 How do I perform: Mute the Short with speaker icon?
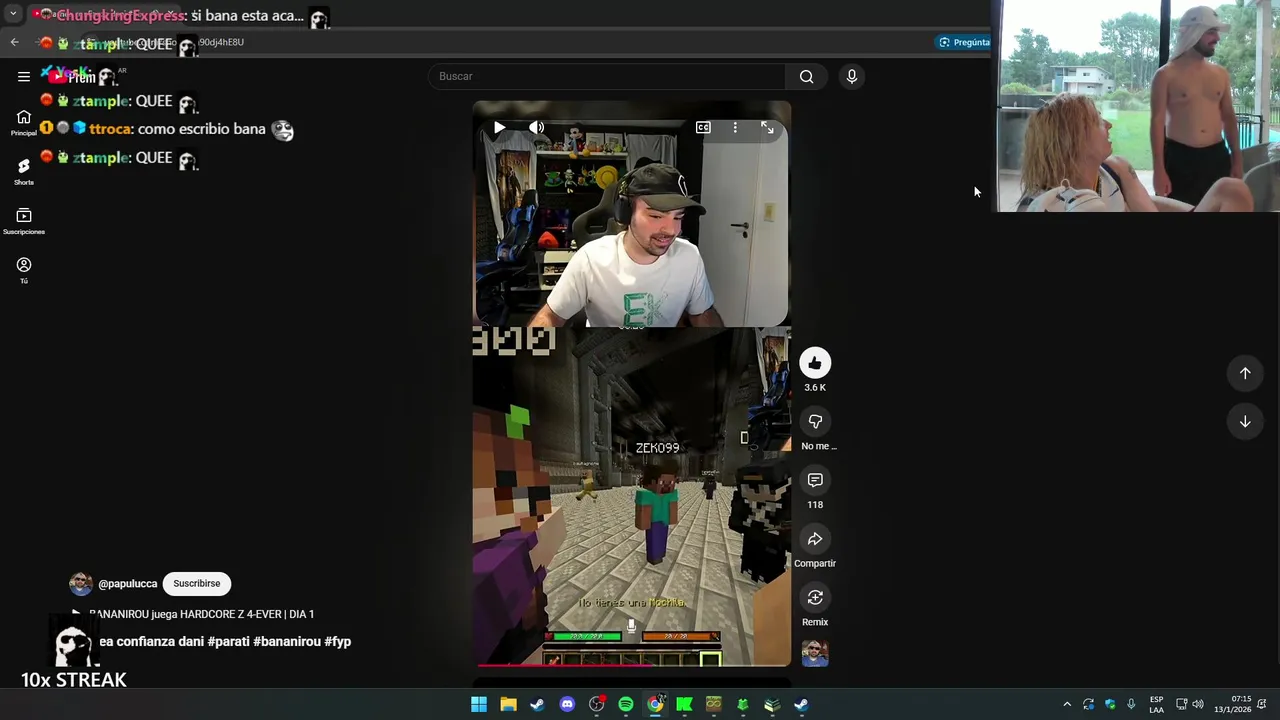coord(537,127)
